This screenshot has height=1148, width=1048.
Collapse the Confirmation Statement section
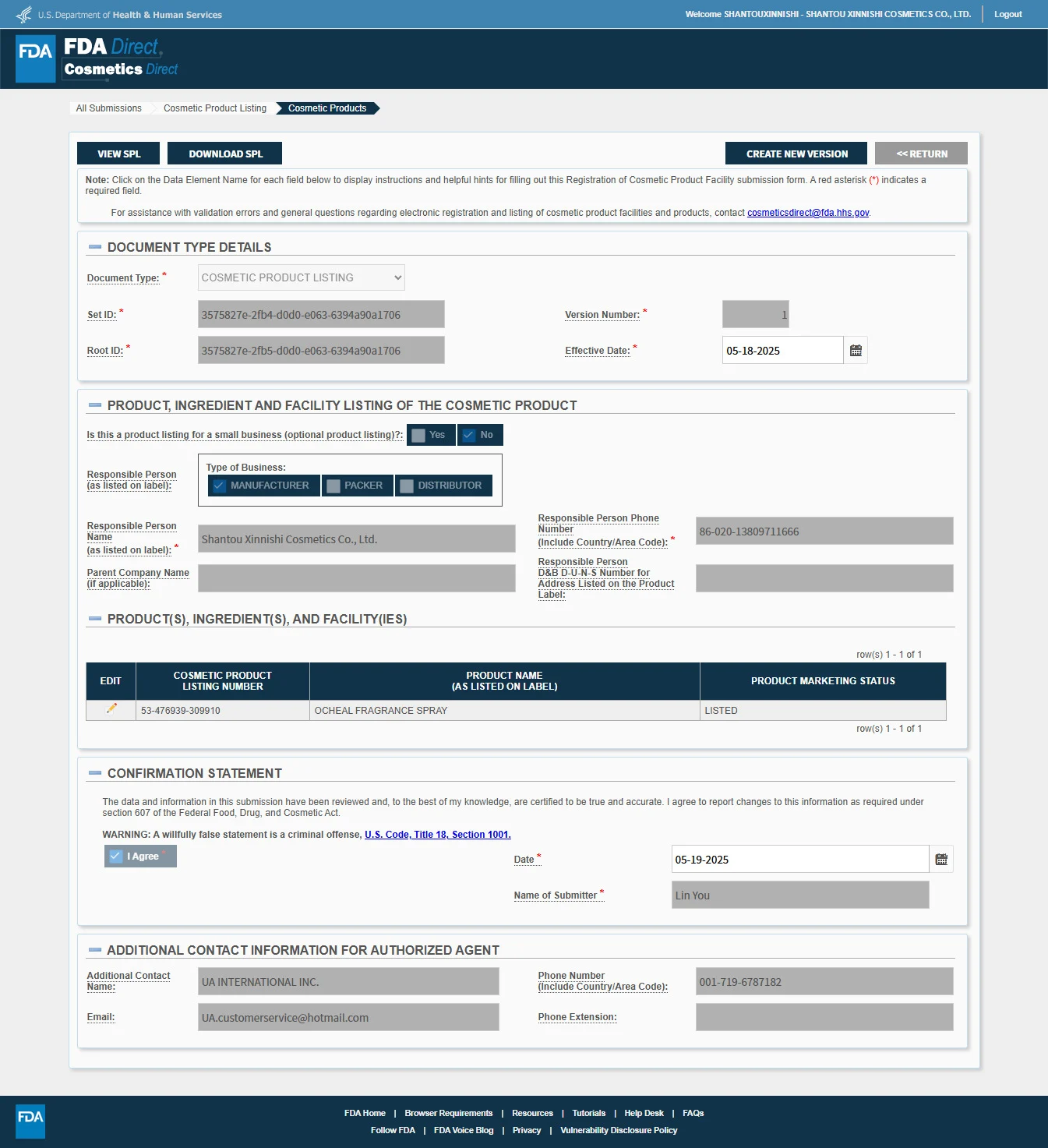coord(95,773)
